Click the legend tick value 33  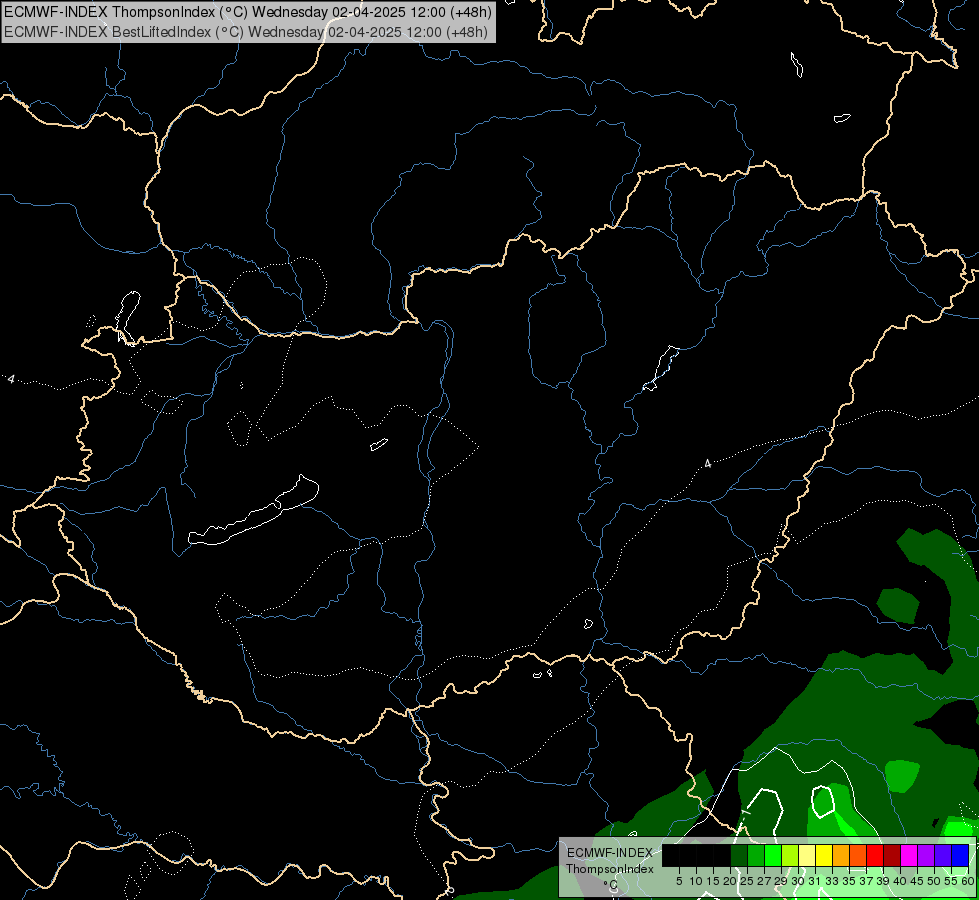[832, 881]
